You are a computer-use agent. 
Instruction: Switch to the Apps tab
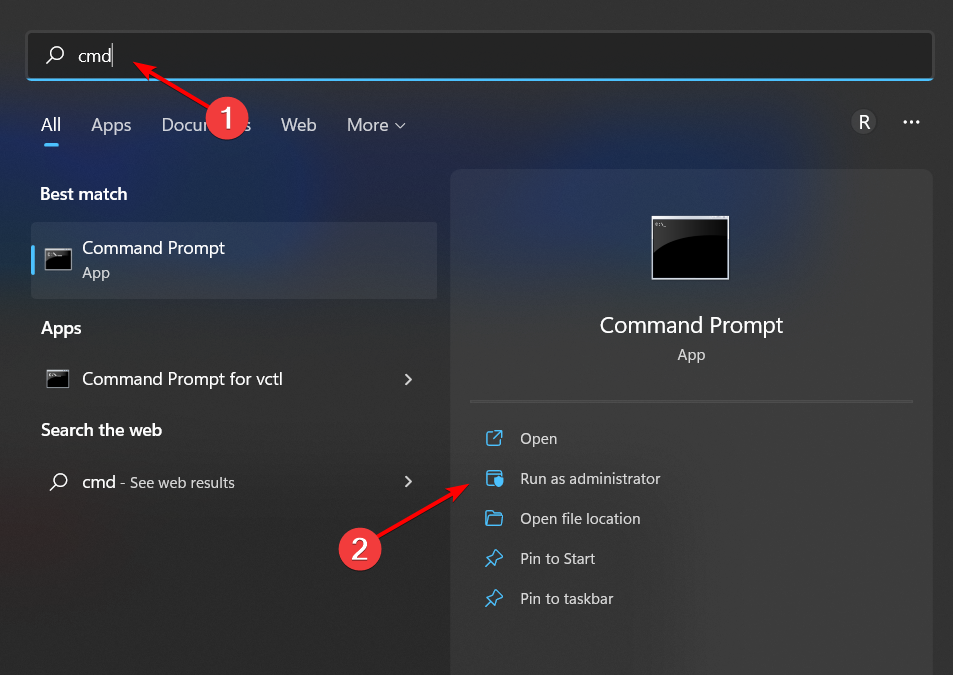(x=110, y=124)
